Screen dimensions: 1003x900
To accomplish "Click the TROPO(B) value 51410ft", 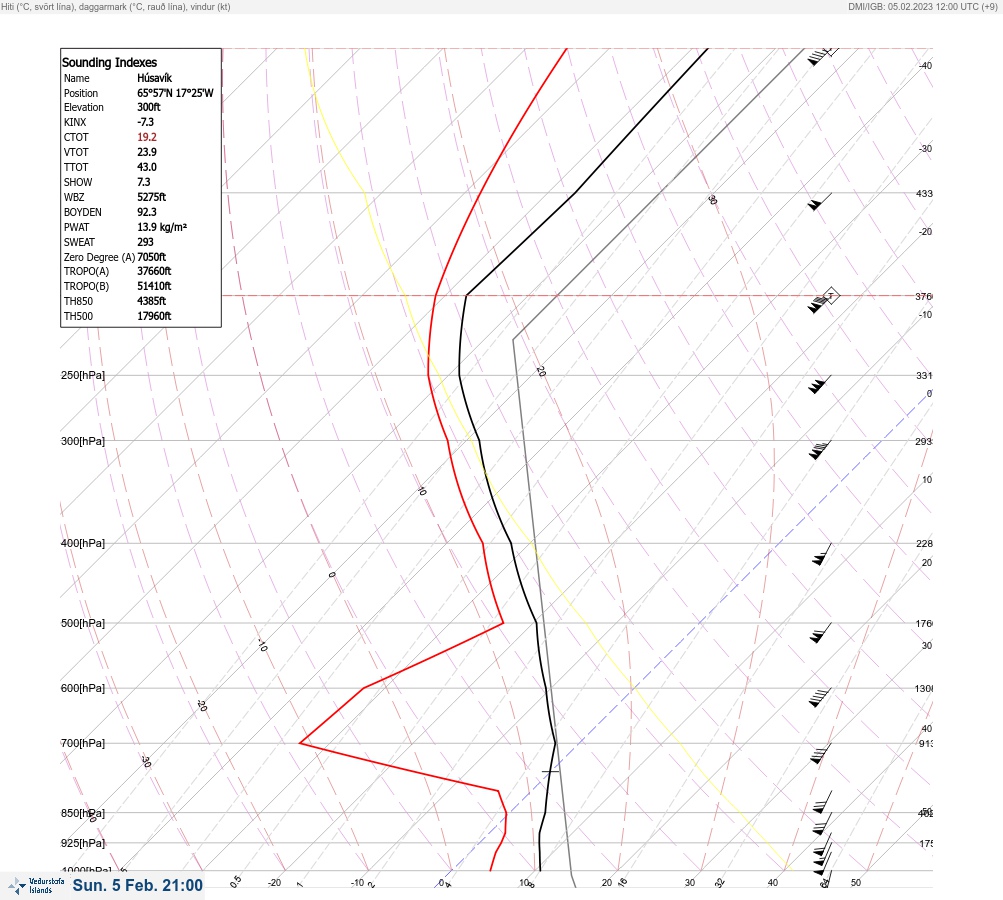I will click(x=154, y=287).
